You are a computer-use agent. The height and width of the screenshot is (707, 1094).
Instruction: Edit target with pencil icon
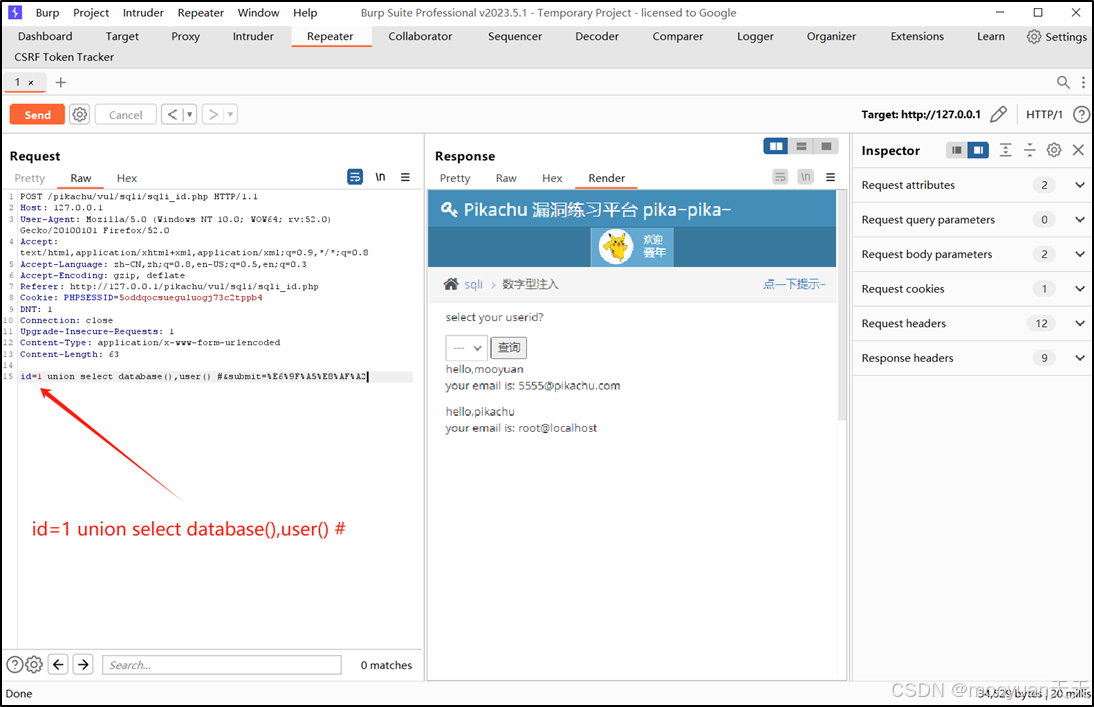point(999,114)
